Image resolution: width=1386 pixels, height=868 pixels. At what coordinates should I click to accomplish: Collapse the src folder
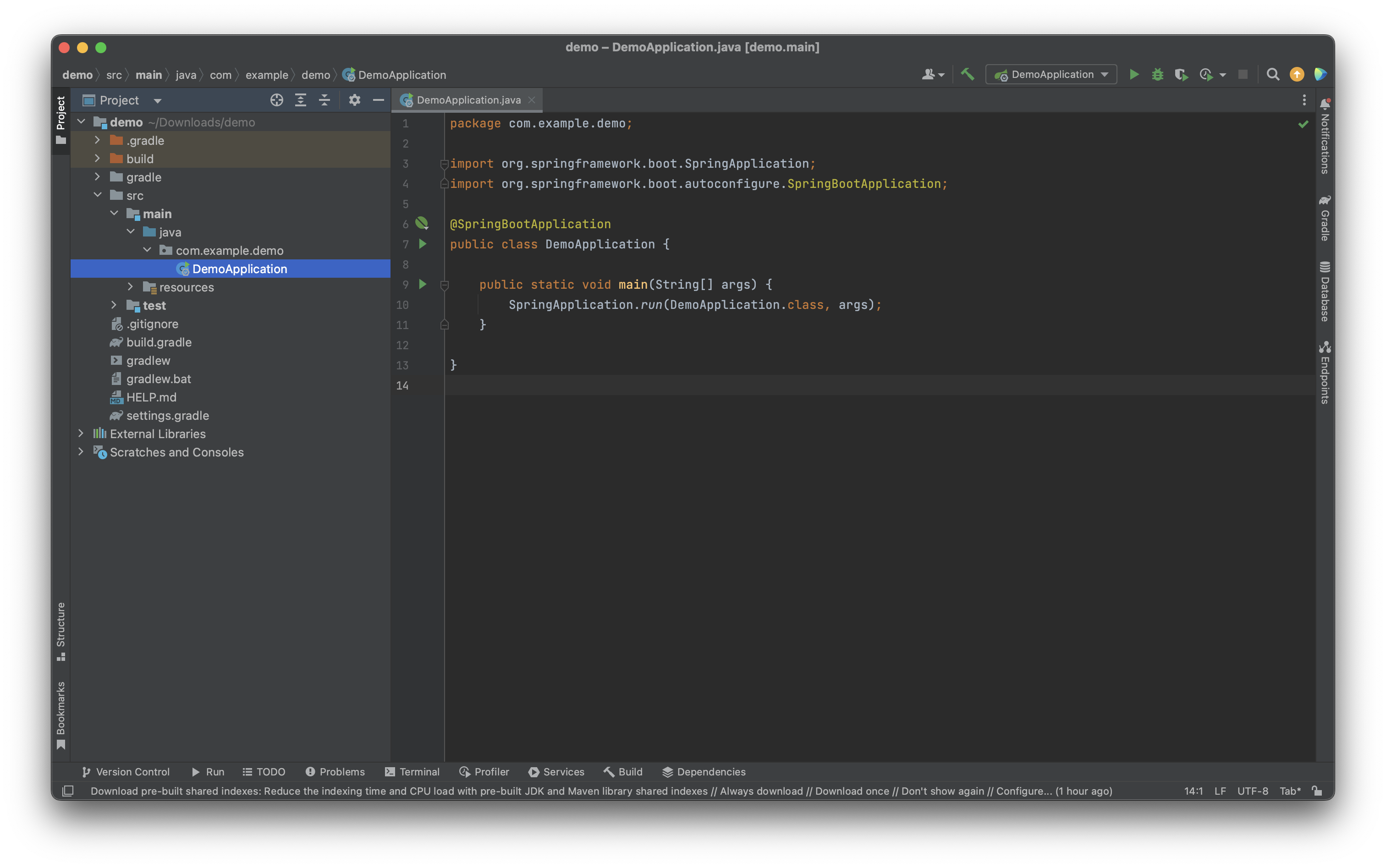click(x=98, y=195)
